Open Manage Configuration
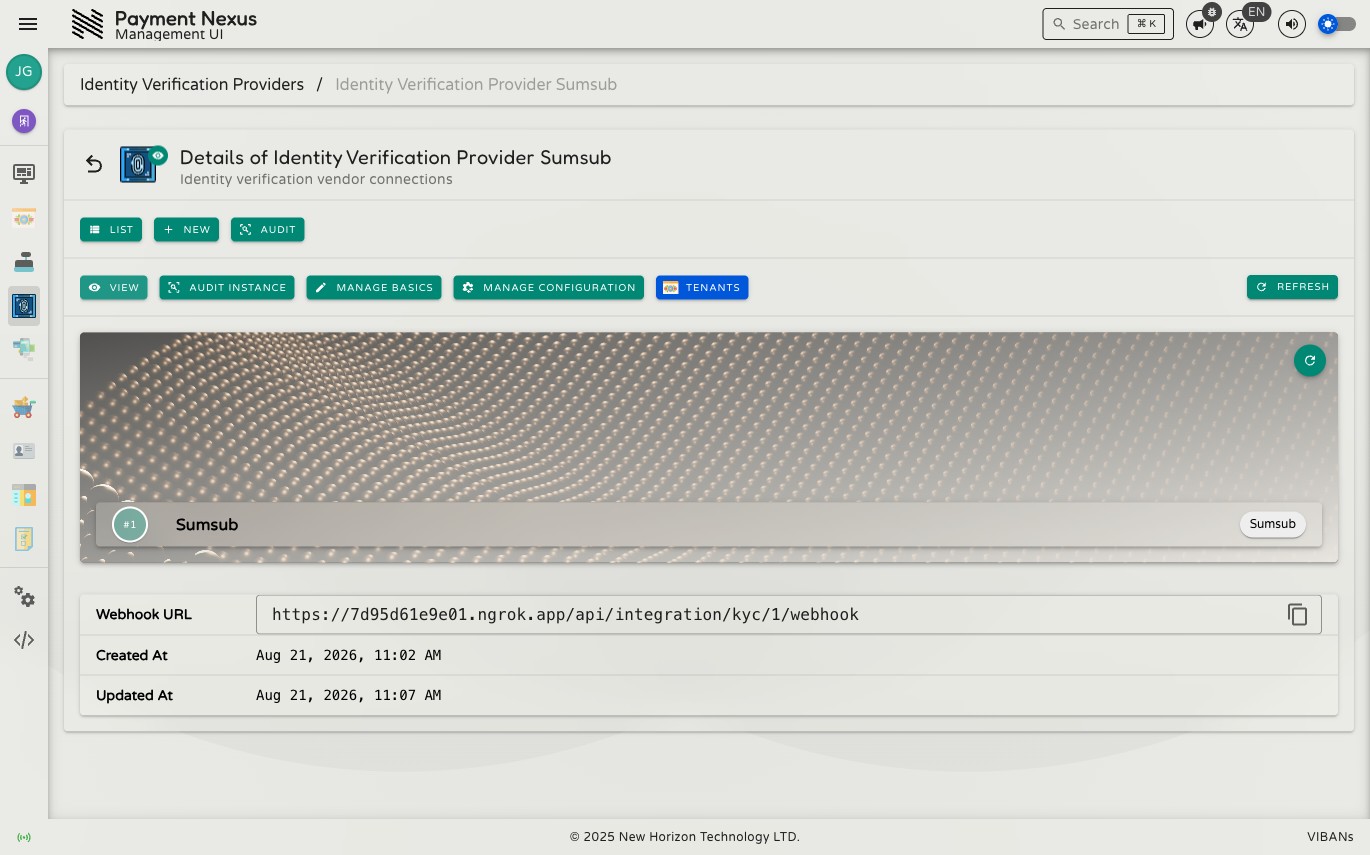The image size is (1370, 855). pos(548,288)
